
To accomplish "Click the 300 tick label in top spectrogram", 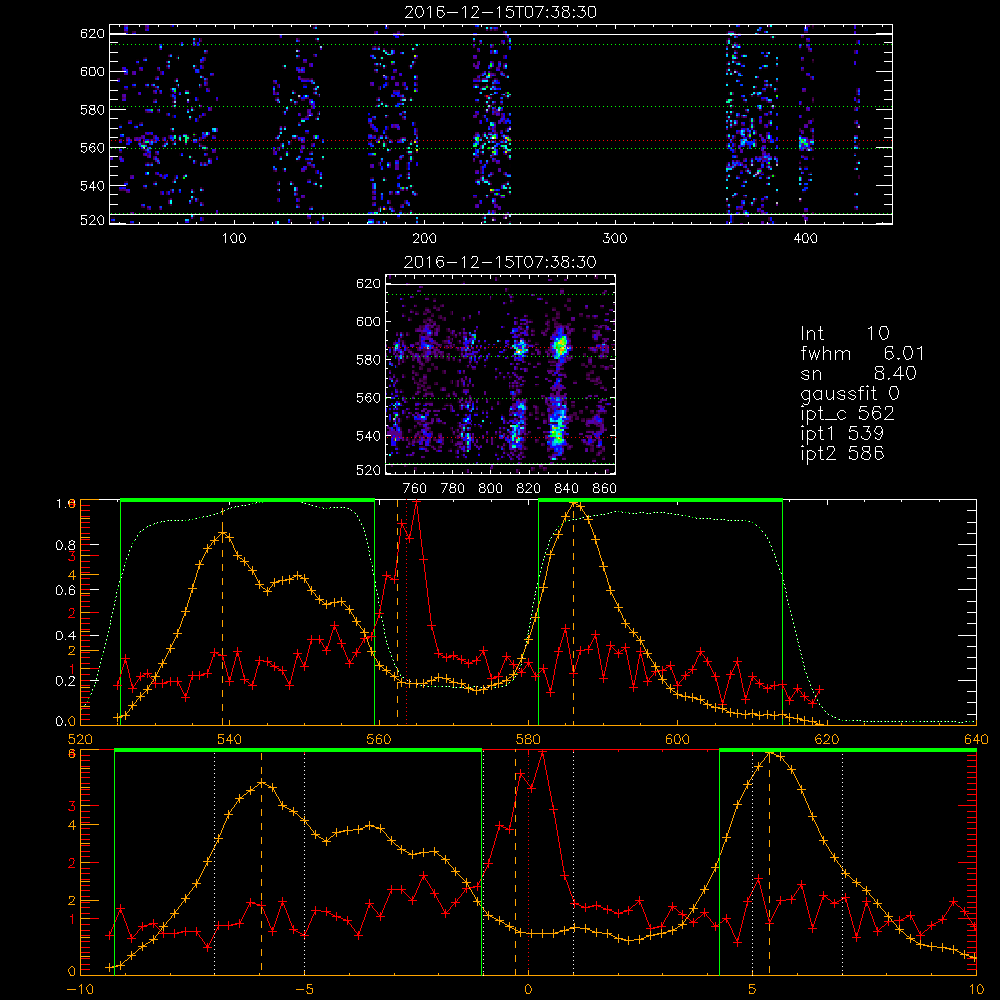I will pyautogui.click(x=615, y=239).
